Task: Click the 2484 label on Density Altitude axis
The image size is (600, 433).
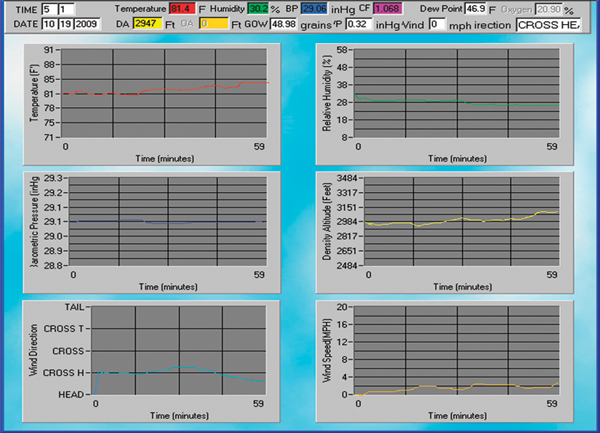Action: click(347, 265)
